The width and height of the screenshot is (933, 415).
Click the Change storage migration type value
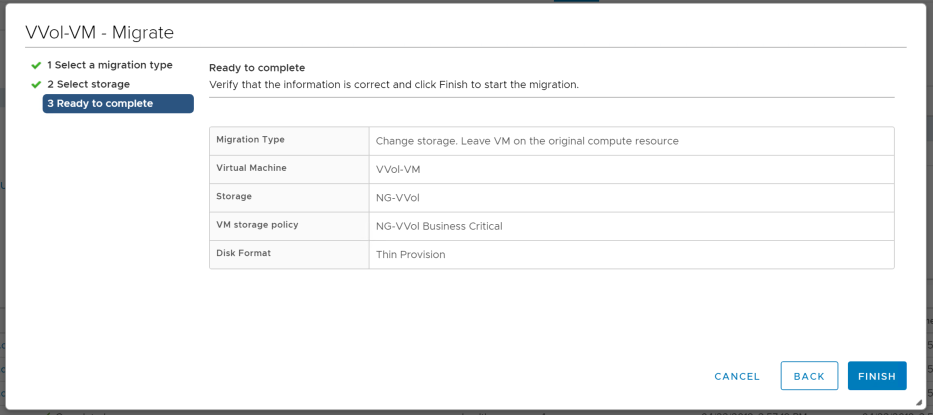527,141
